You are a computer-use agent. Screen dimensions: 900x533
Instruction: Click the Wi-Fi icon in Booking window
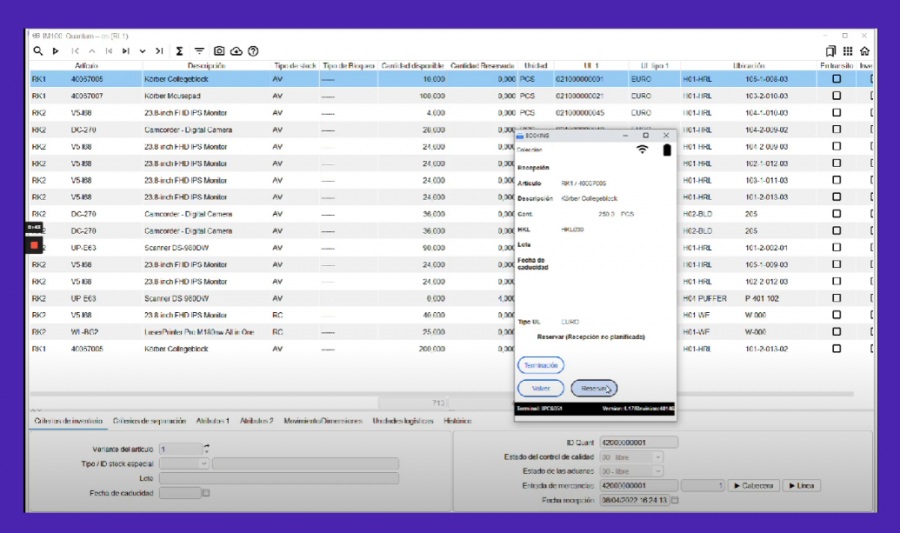coord(642,149)
